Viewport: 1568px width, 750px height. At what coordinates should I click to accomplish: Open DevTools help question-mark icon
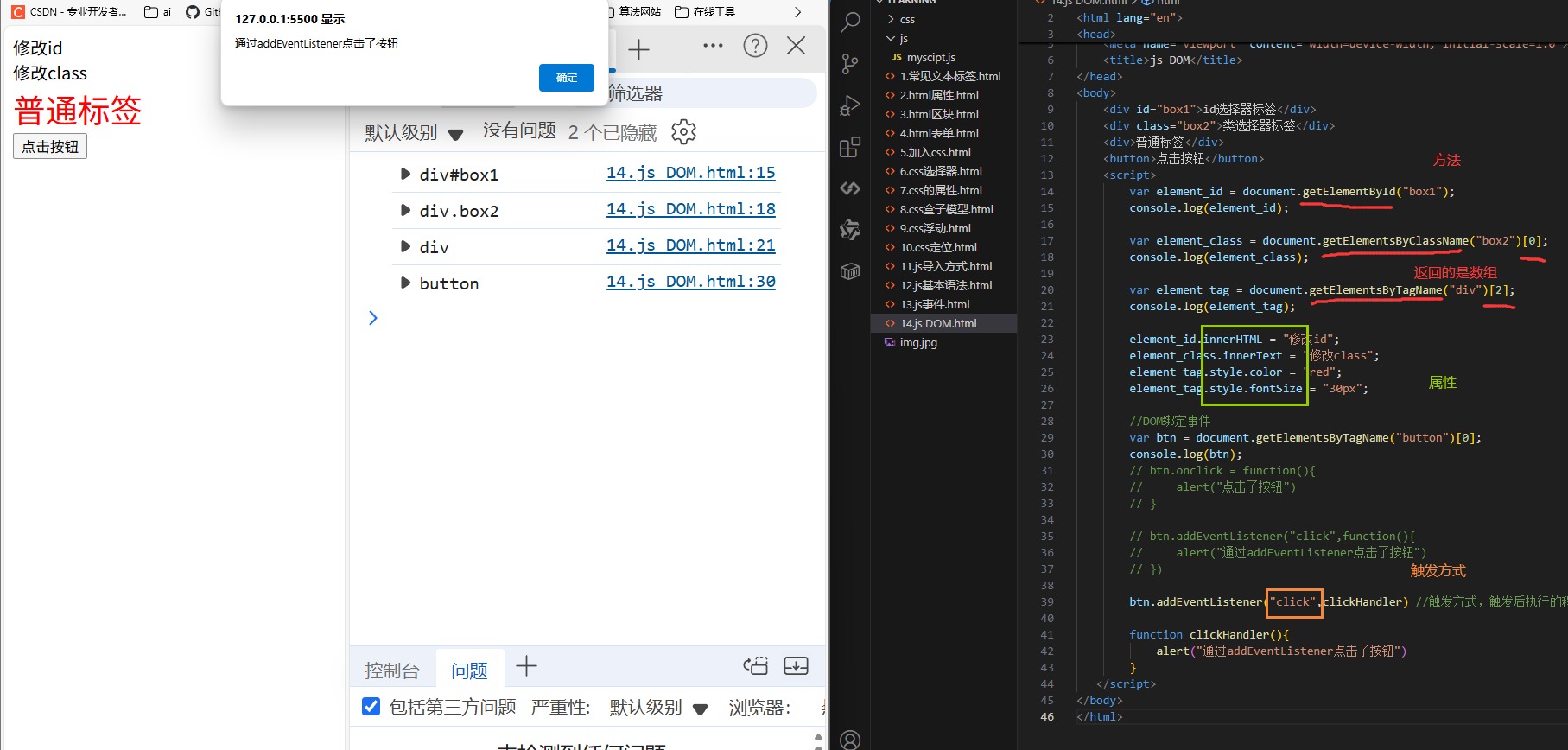pyautogui.click(x=755, y=46)
